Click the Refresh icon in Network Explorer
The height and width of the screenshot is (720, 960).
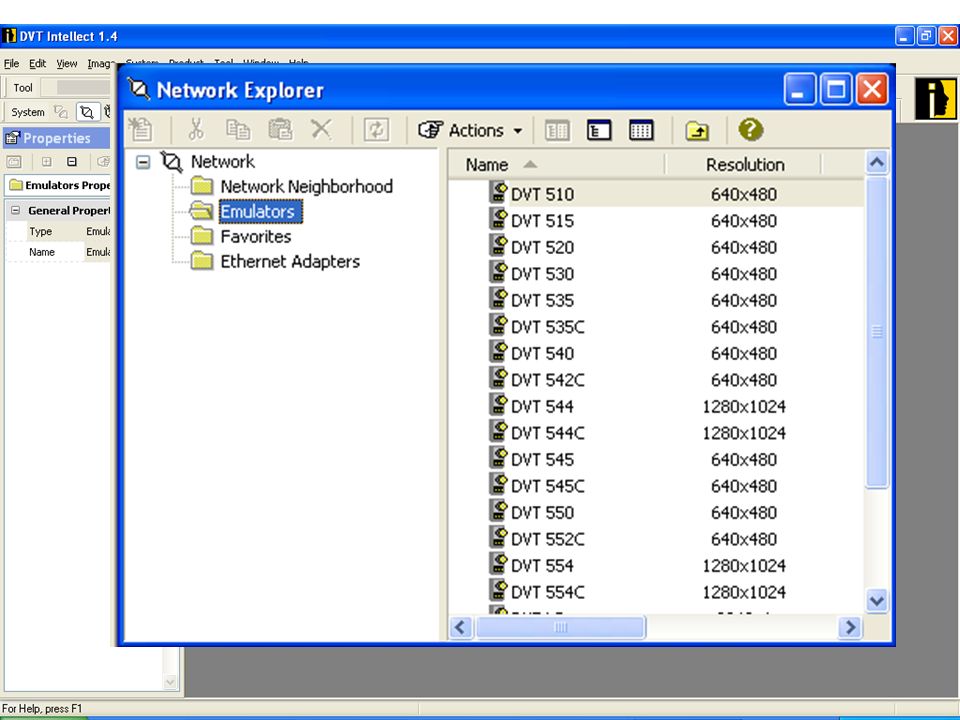pos(376,130)
